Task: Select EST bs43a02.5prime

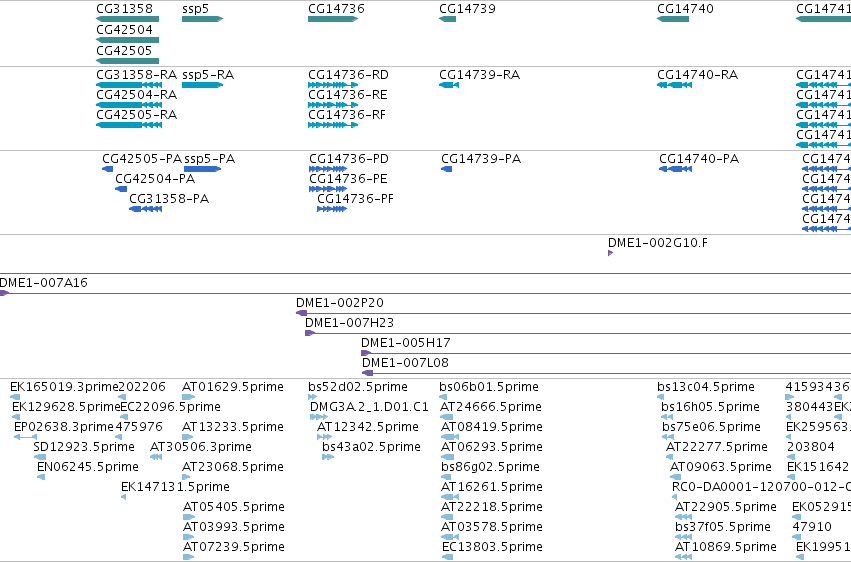Action: tap(371, 447)
